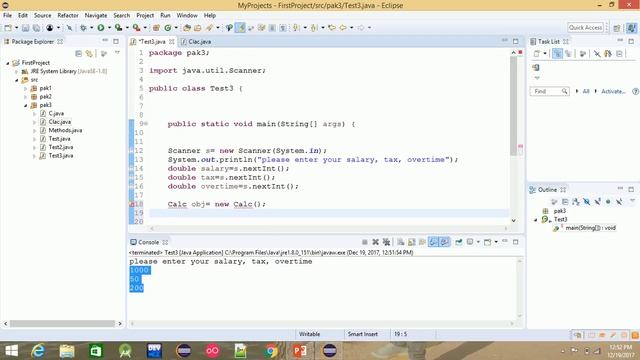Open the Navigate menu
The width and height of the screenshot is (640, 360).
96,15
